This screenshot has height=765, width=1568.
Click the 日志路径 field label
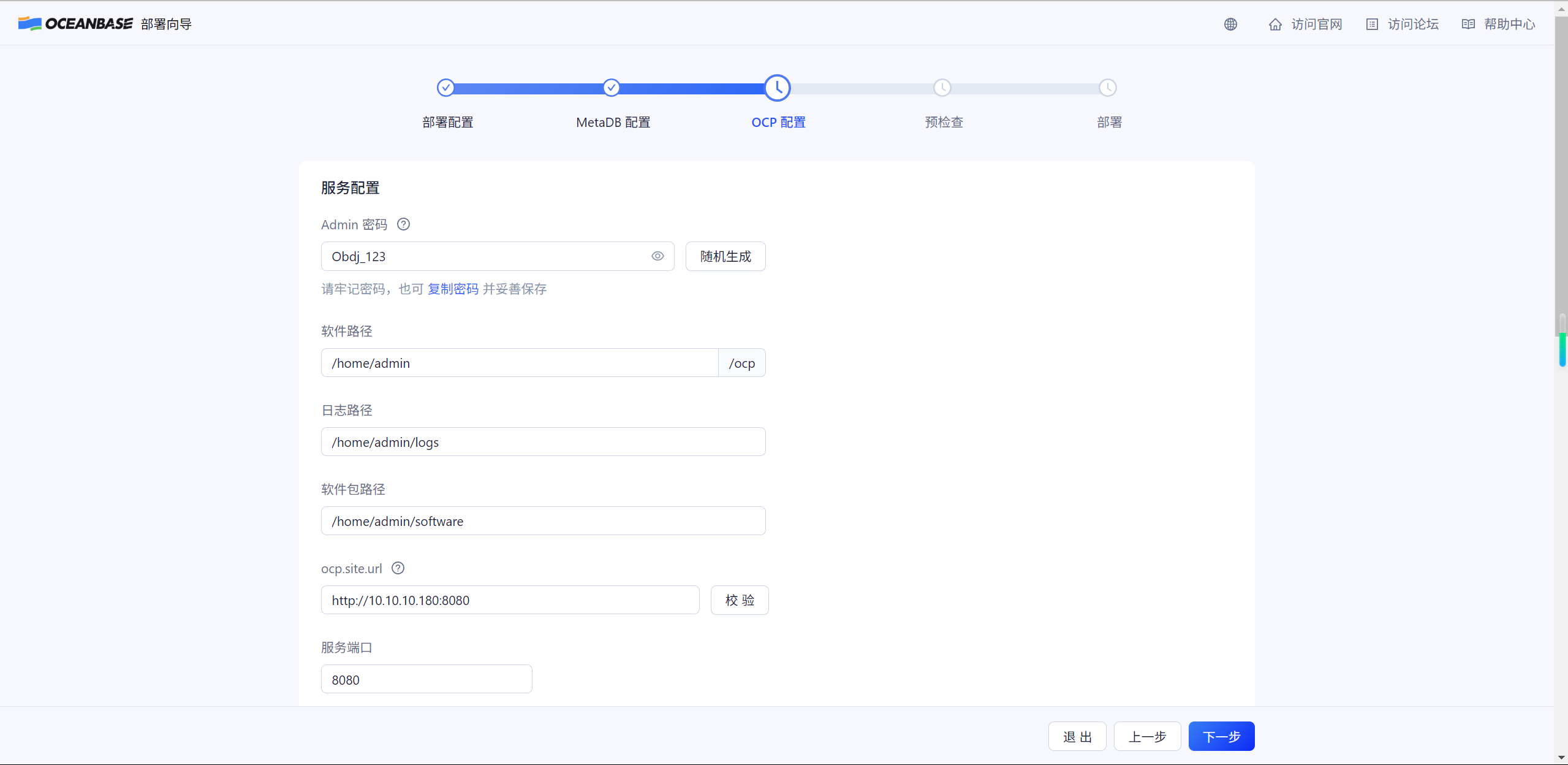coord(347,410)
